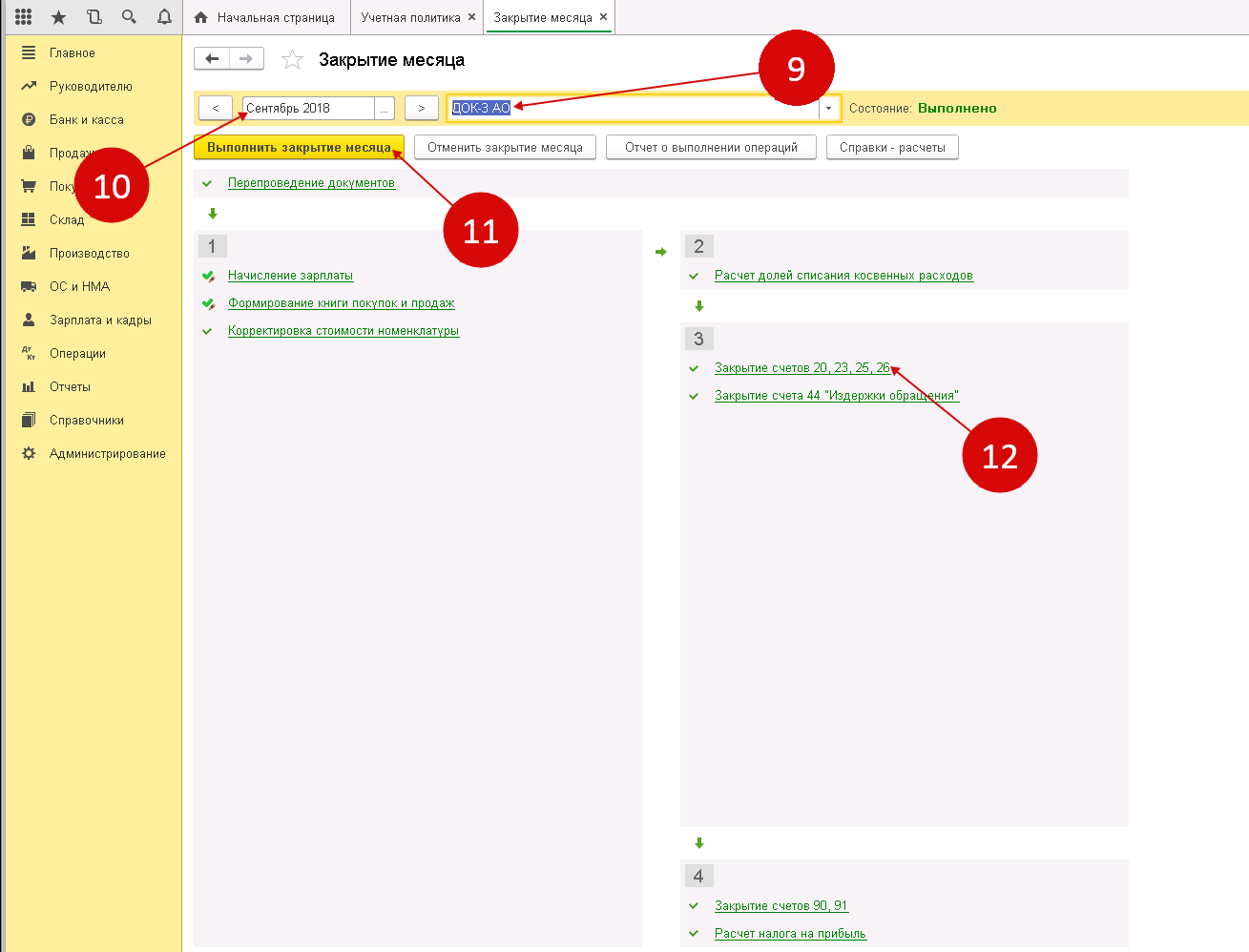Open Закрытие счетов 20, 23, 25, 26 link
Image resolution: width=1249 pixels, height=952 pixels.
[801, 368]
